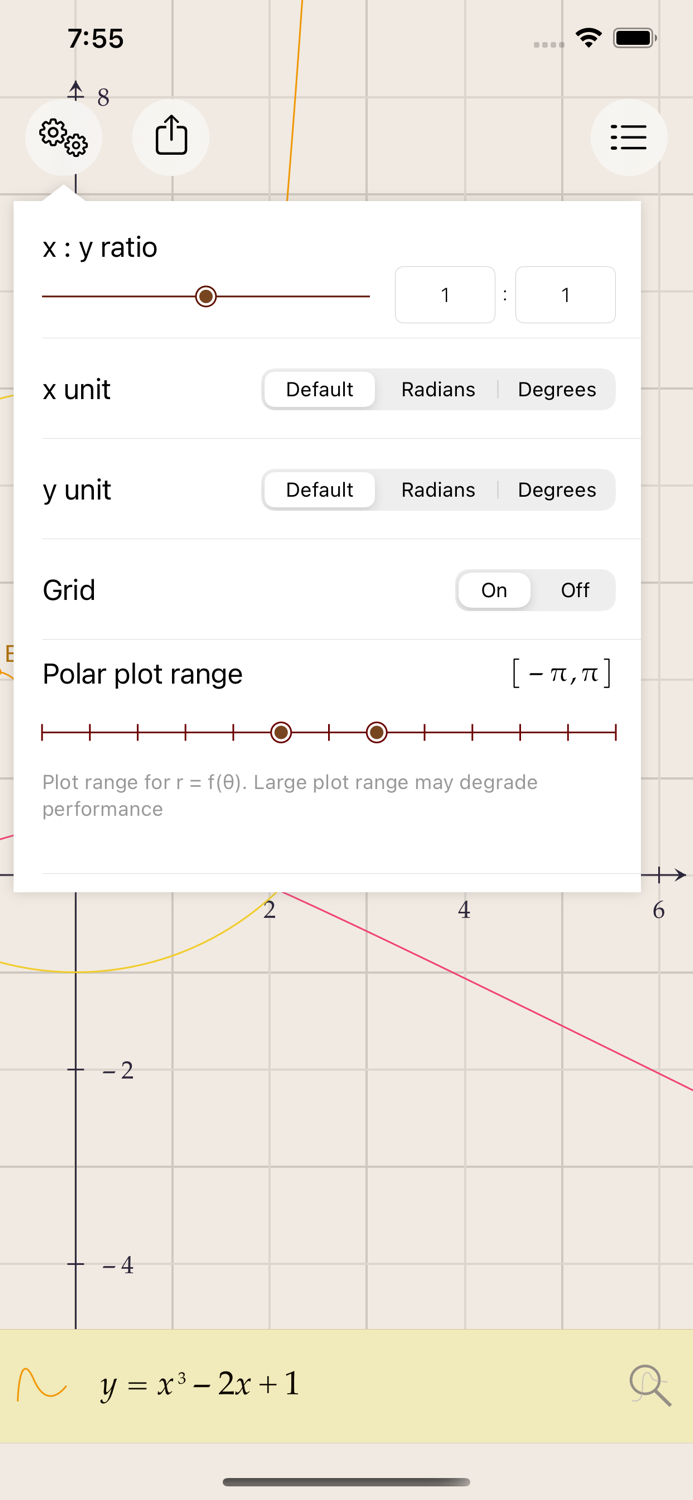Tap the share export icon
This screenshot has height=1500, width=693.
tap(170, 137)
